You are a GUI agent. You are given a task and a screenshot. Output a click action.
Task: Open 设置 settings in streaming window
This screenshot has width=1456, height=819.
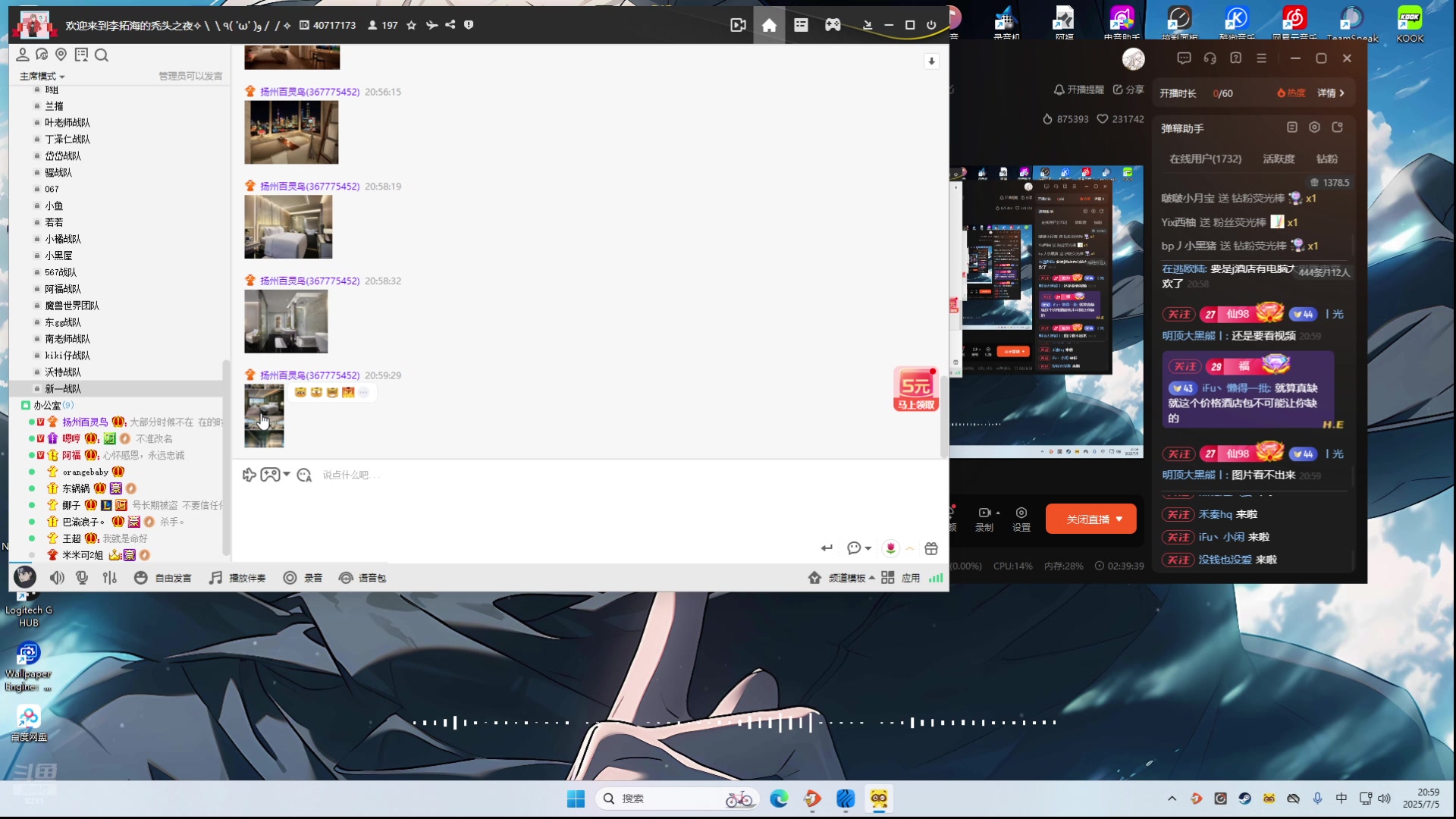1021,519
